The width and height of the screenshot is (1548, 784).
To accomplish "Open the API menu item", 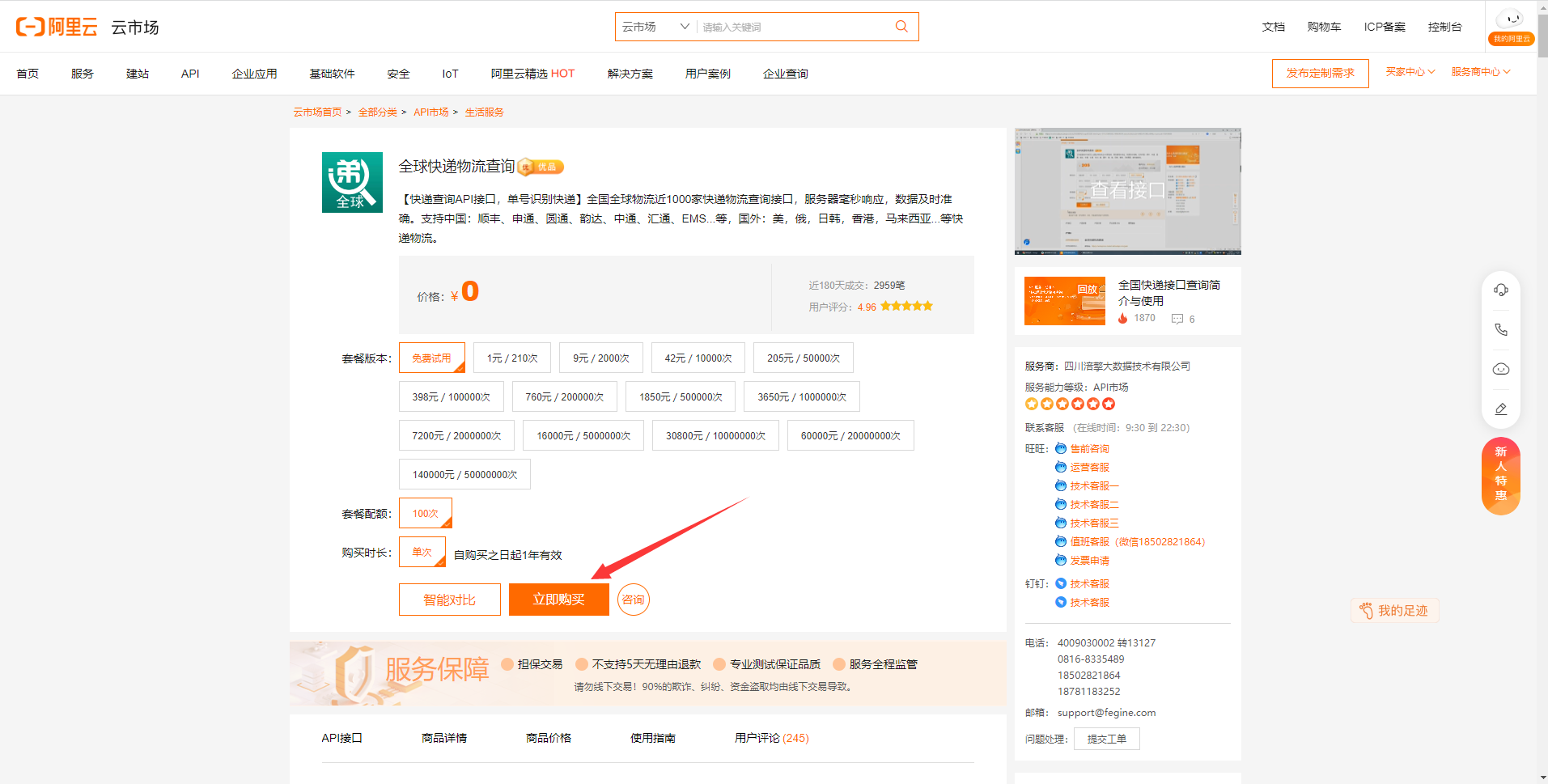I will point(190,74).
